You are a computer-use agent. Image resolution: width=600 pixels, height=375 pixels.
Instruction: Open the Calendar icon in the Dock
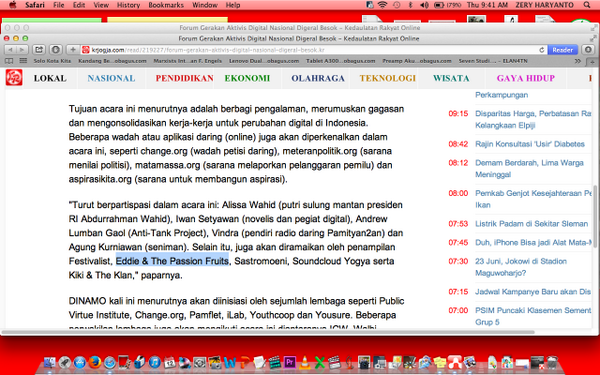pos(170,362)
